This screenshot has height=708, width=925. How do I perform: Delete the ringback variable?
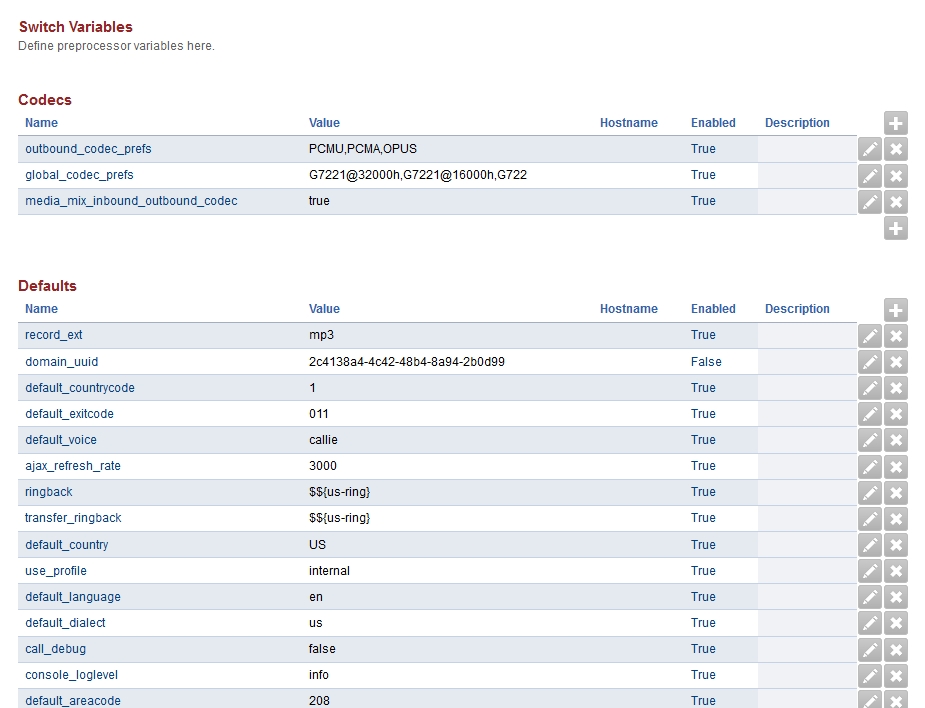[x=896, y=493]
